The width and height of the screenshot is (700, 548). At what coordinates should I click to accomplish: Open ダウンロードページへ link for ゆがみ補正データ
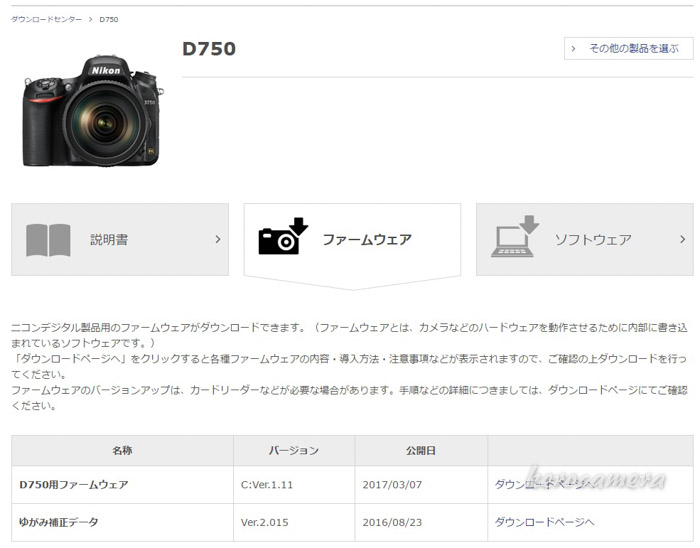544,522
